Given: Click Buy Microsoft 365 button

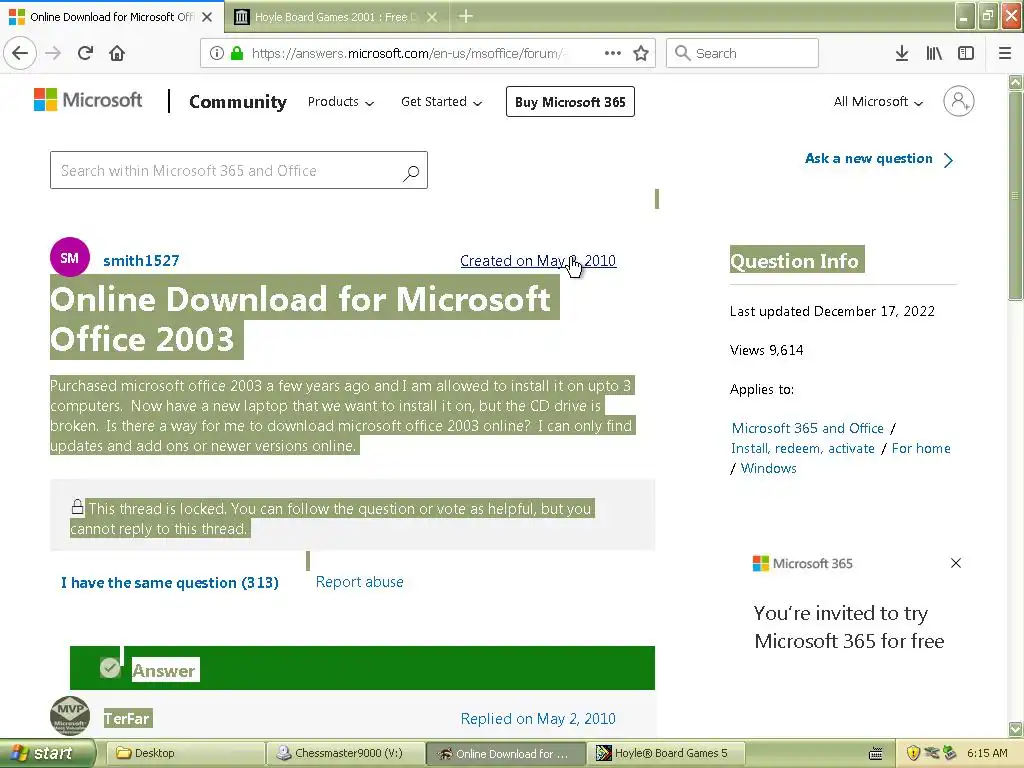Looking at the screenshot, I should pos(569,102).
